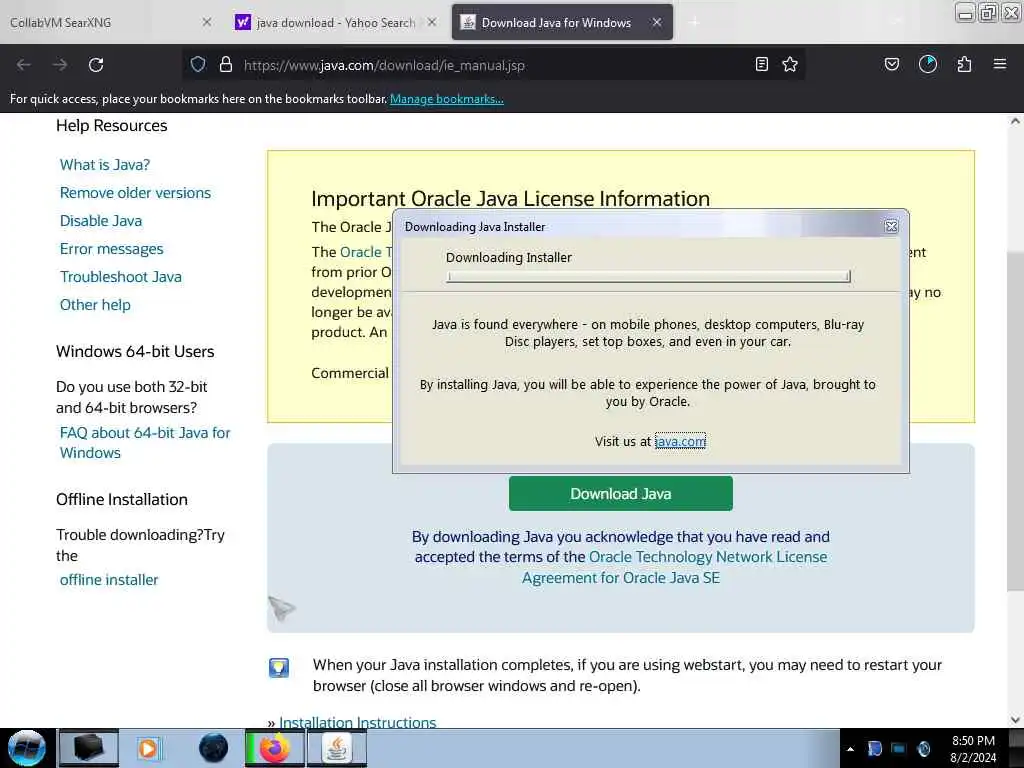Show hidden system tray icons
Viewport: 1024px width, 768px height.
click(x=850, y=749)
